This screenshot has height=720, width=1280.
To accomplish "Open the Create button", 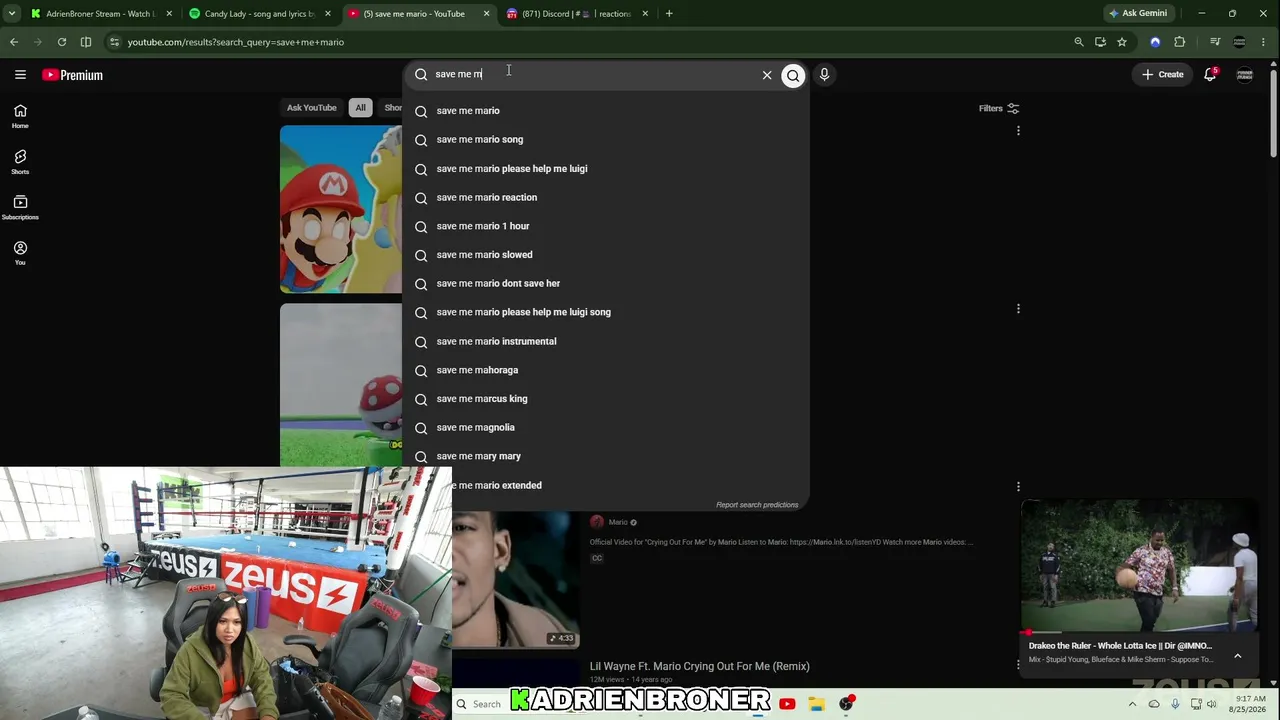I will click(x=1163, y=75).
